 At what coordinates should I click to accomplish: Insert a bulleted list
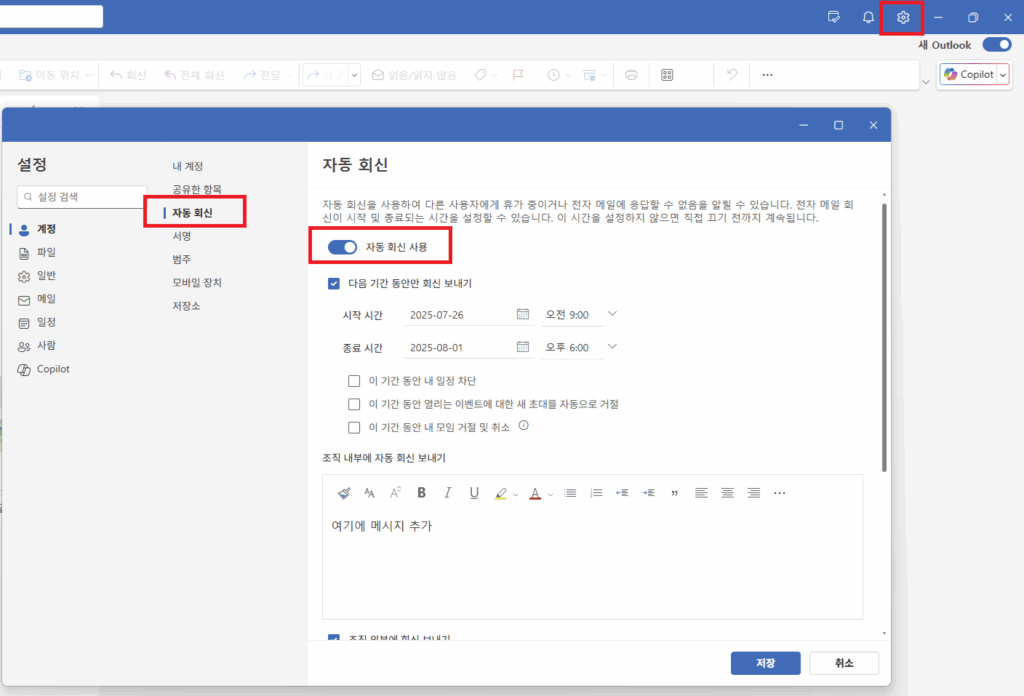click(x=572, y=492)
